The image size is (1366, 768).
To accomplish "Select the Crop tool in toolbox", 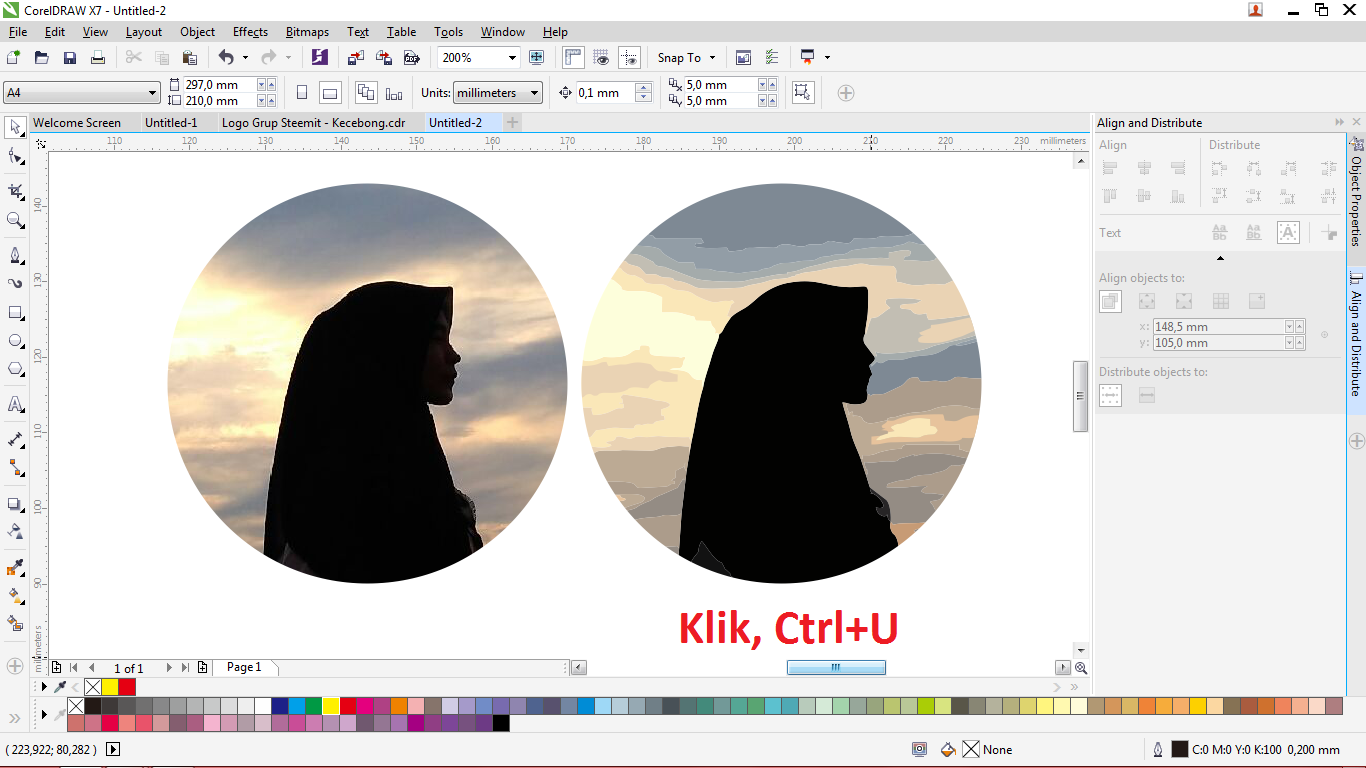I will click(x=15, y=190).
